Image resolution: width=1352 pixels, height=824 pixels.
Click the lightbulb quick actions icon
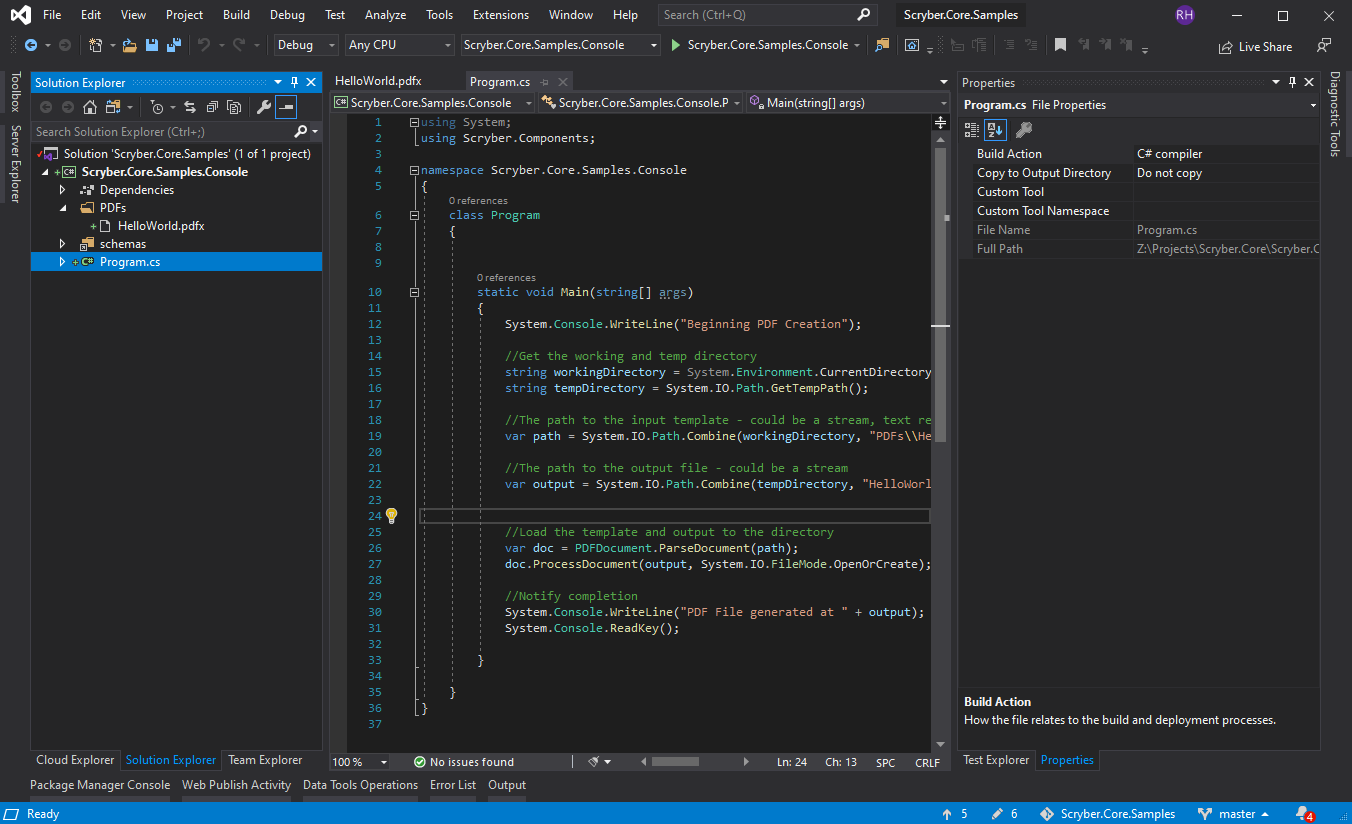[391, 516]
